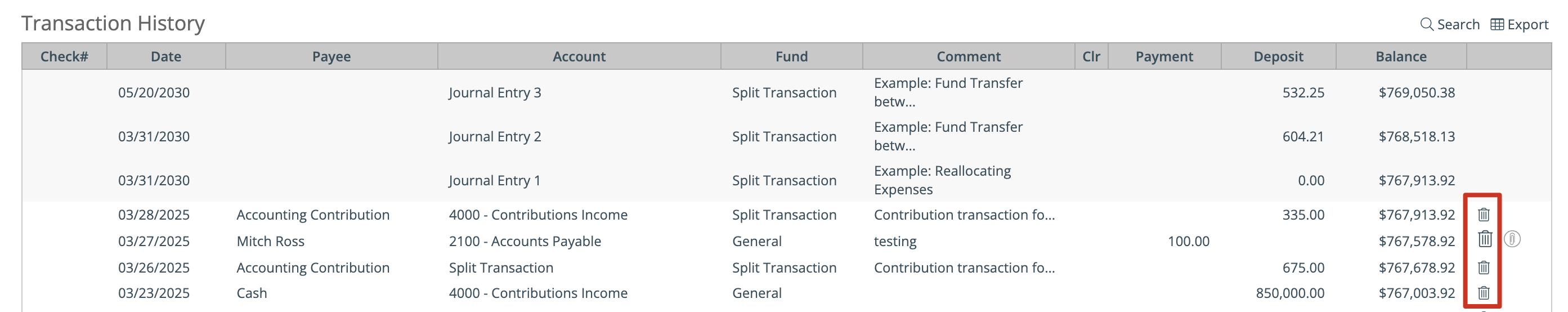Click the Balance column header

(1401, 57)
